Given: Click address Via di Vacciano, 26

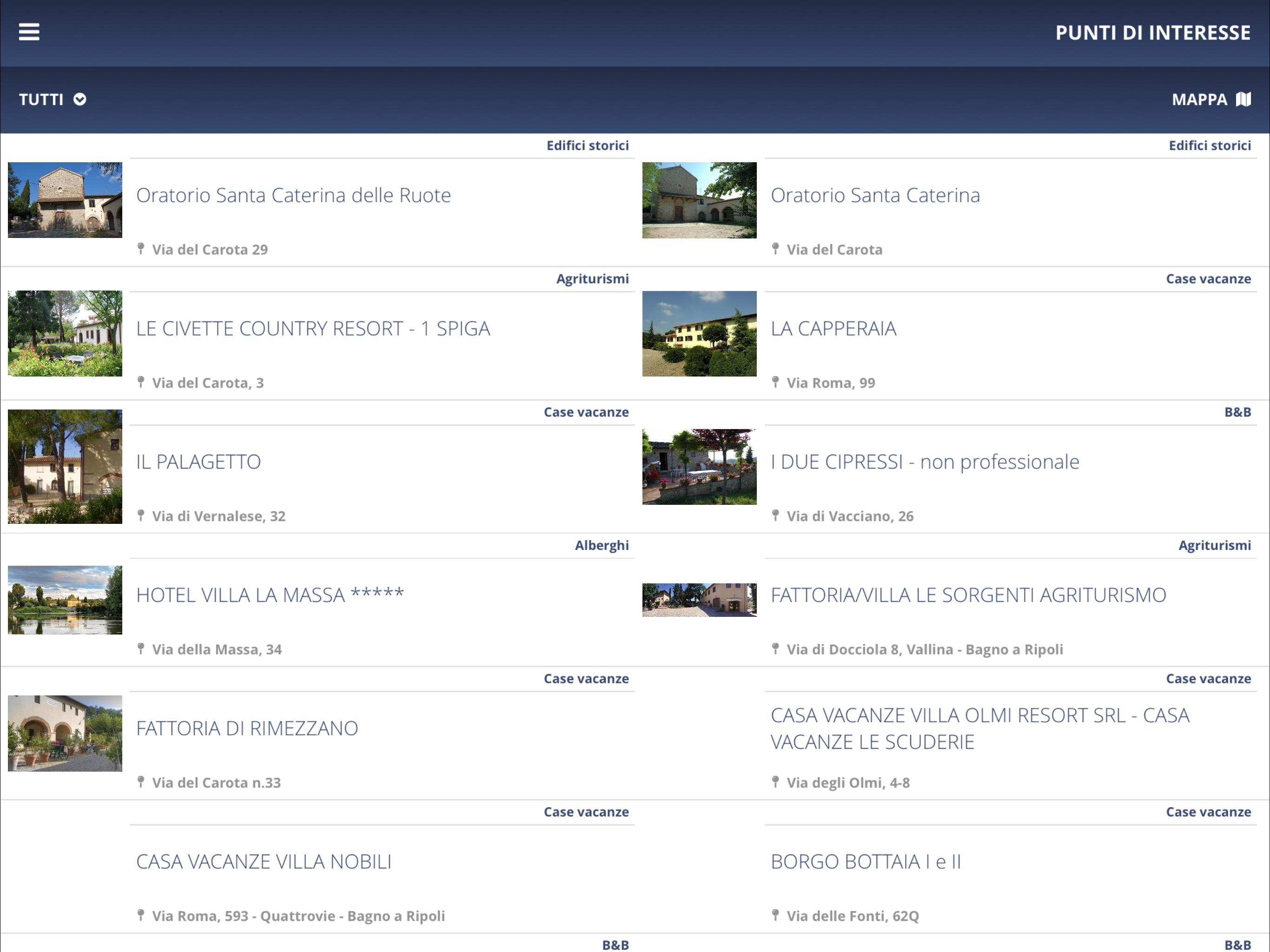Looking at the screenshot, I should (850, 516).
